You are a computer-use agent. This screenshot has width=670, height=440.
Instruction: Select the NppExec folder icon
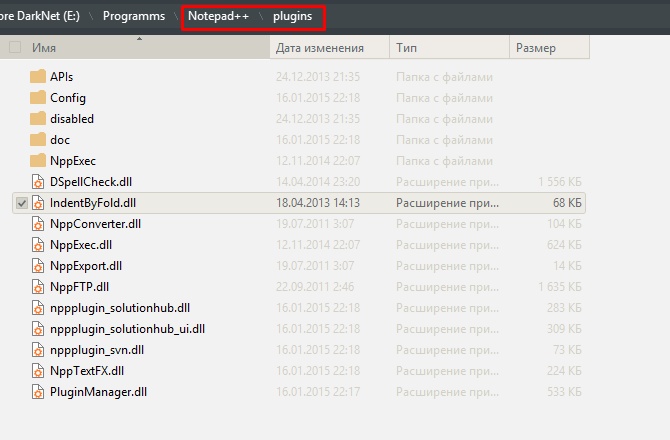(38, 160)
